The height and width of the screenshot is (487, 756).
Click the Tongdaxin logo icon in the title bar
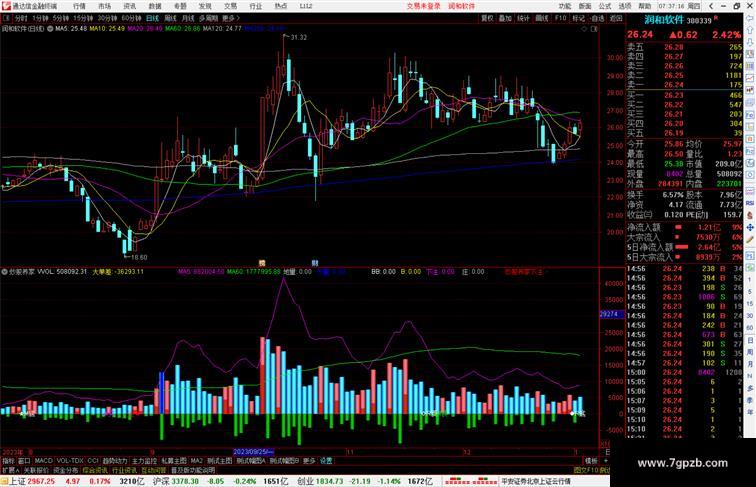pos(5,6)
